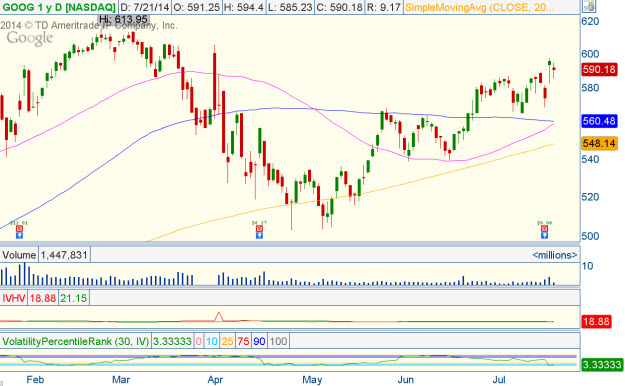Image resolution: width=625 pixels, height=386 pixels.
Task: Click the green 21.15 value in IVHV header
Action: tap(74, 298)
